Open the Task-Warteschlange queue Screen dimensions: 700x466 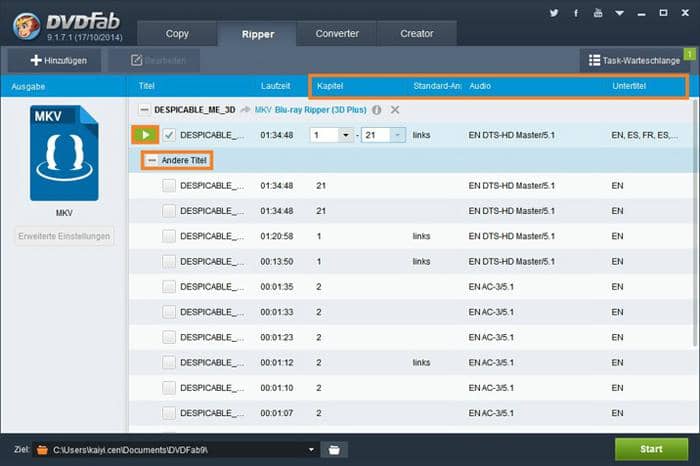(634, 60)
